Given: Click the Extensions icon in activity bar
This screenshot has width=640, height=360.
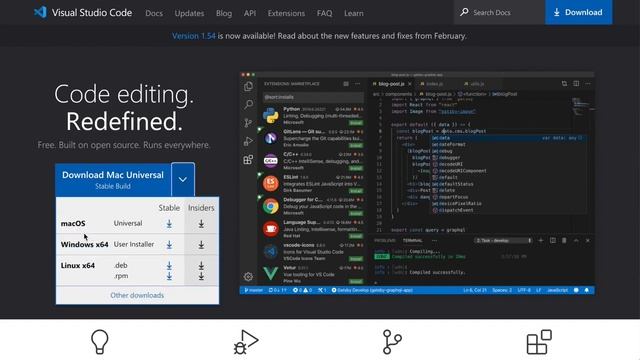Looking at the screenshot, I should coord(248,160).
